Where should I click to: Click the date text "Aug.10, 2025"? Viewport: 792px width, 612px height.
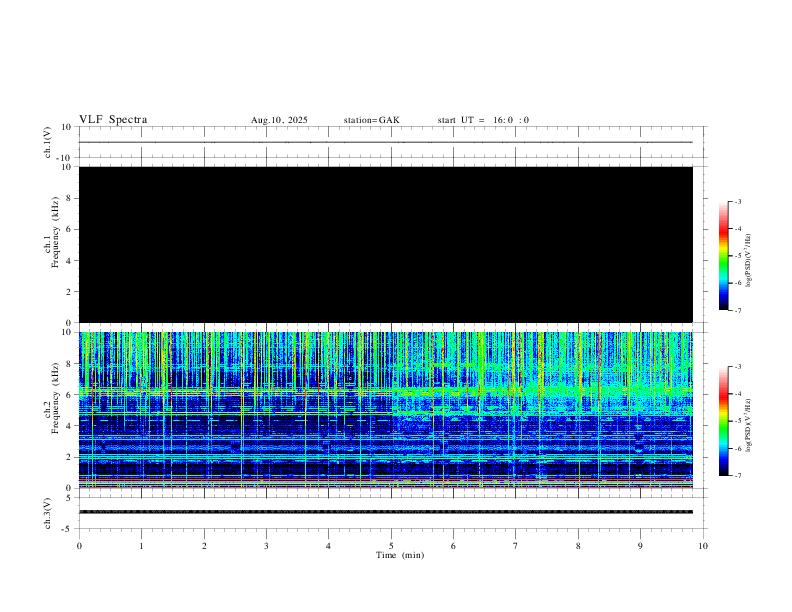coord(279,120)
